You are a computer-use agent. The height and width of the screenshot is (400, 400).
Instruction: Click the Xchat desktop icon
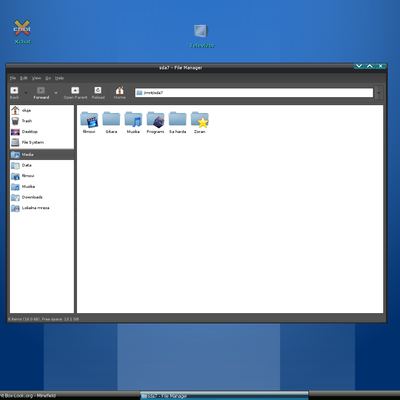click(x=22, y=32)
